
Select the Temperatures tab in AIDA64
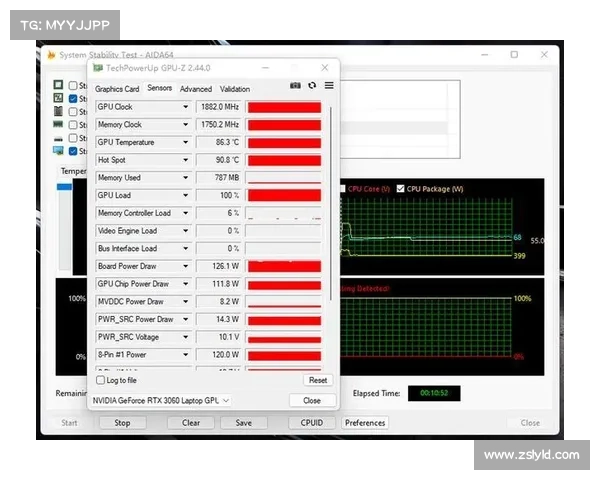tap(73, 171)
